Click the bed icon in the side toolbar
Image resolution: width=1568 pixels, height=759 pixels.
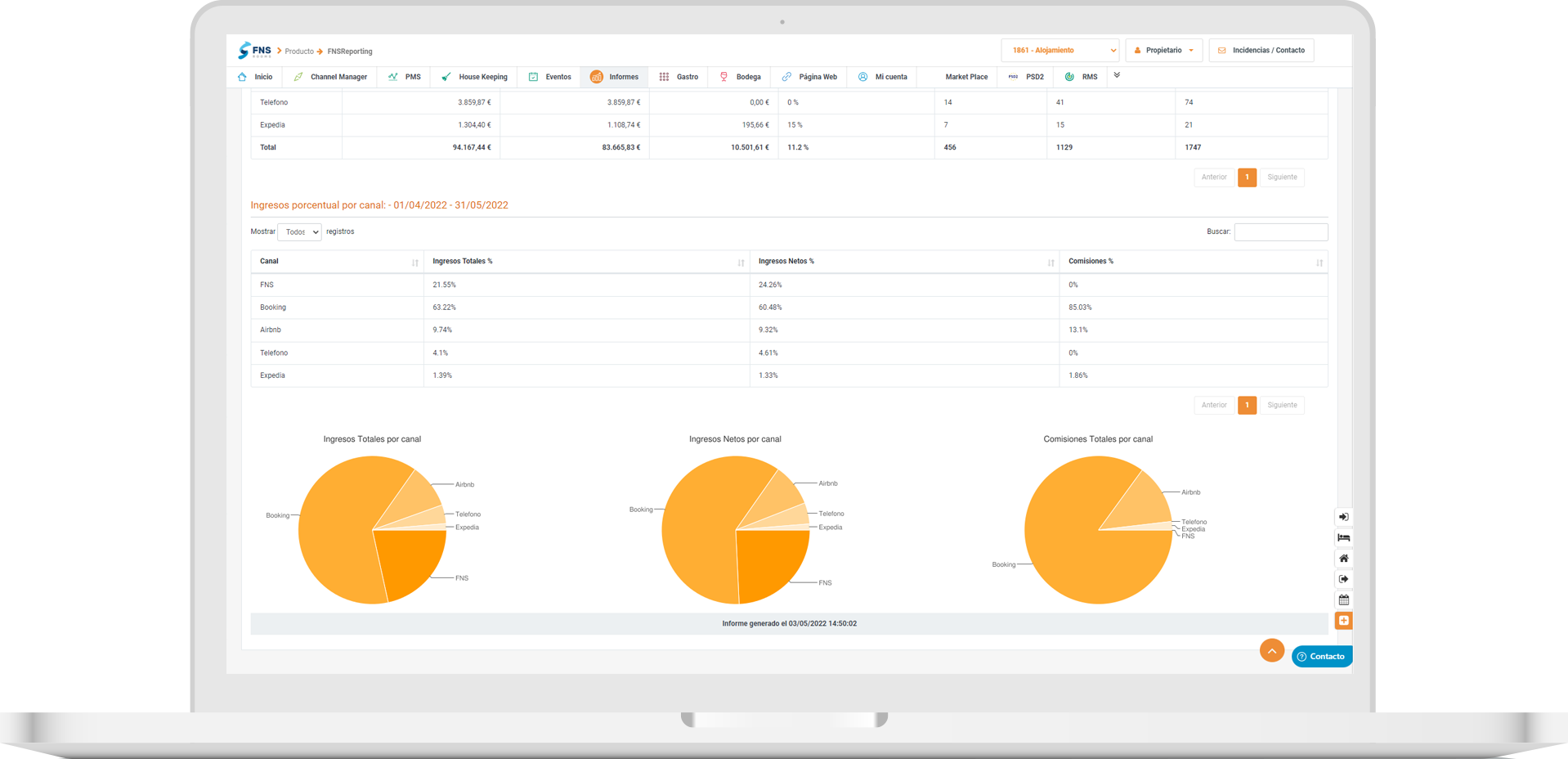pyautogui.click(x=1343, y=537)
